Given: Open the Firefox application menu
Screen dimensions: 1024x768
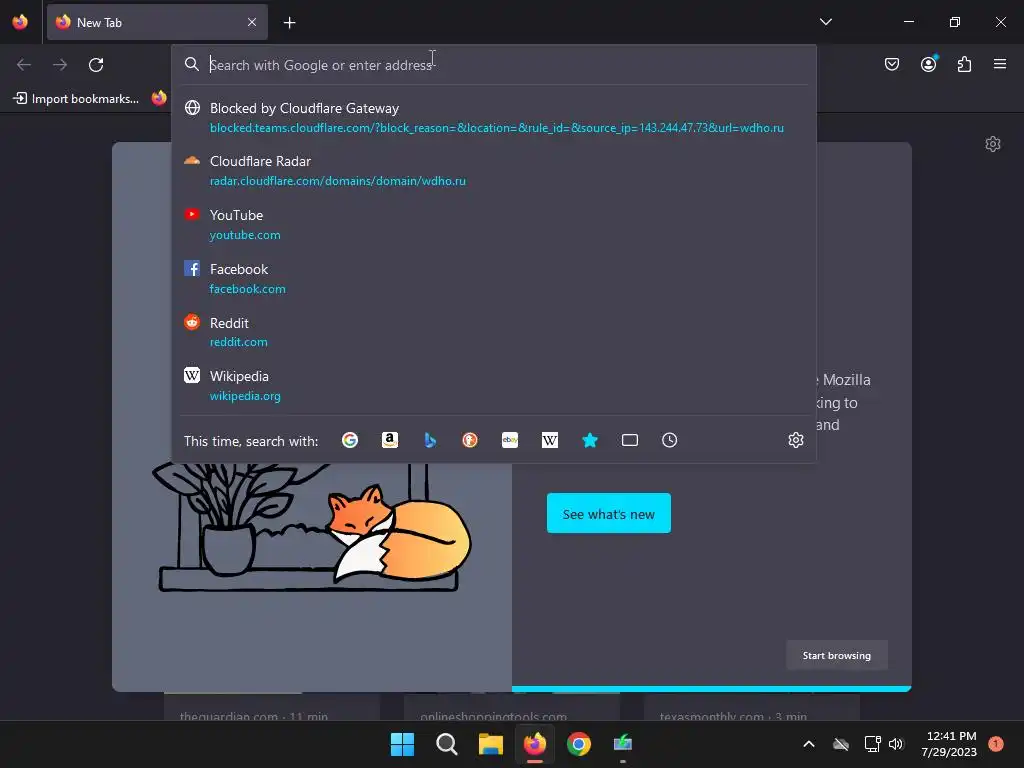Looking at the screenshot, I should pos(1000,64).
